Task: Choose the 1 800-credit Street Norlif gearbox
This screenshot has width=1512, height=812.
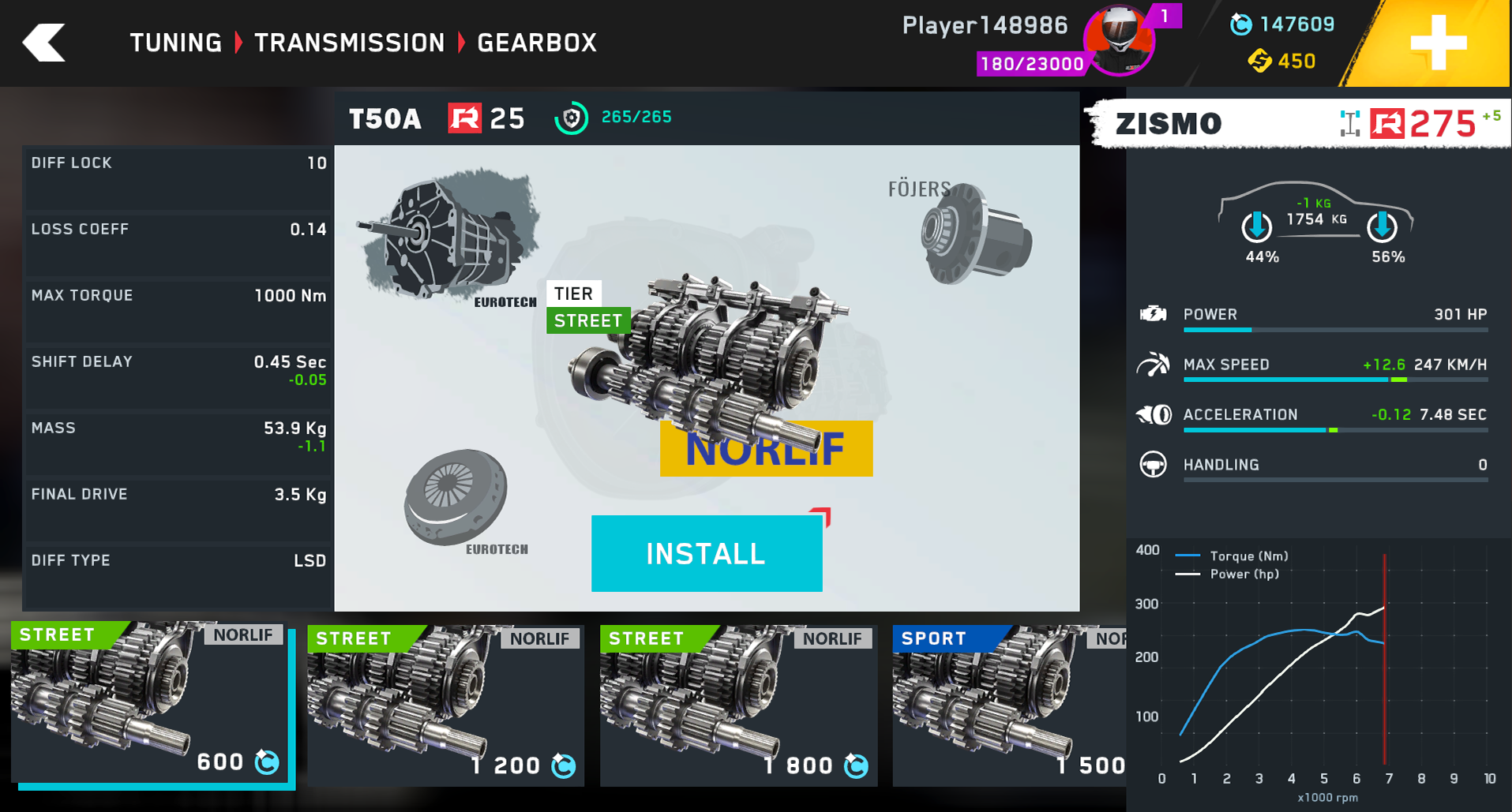Action: (738, 705)
